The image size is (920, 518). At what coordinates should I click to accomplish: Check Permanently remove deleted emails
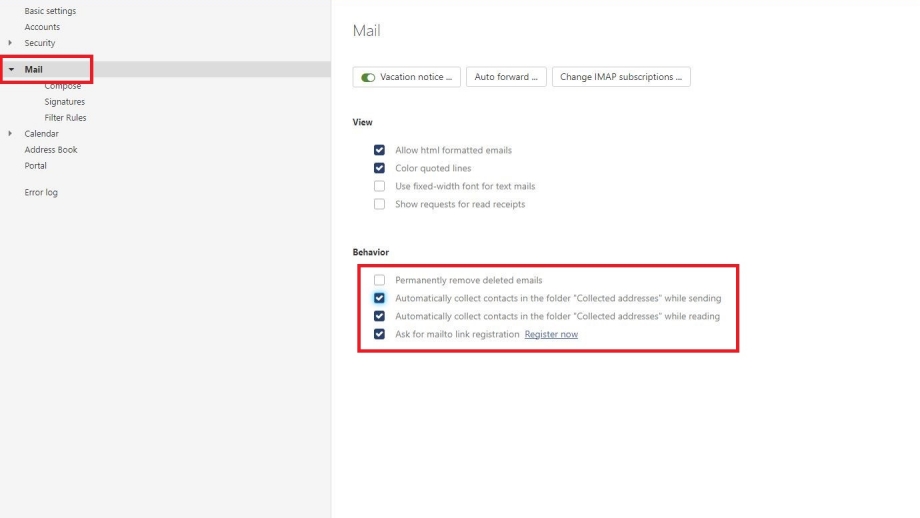[x=380, y=280]
